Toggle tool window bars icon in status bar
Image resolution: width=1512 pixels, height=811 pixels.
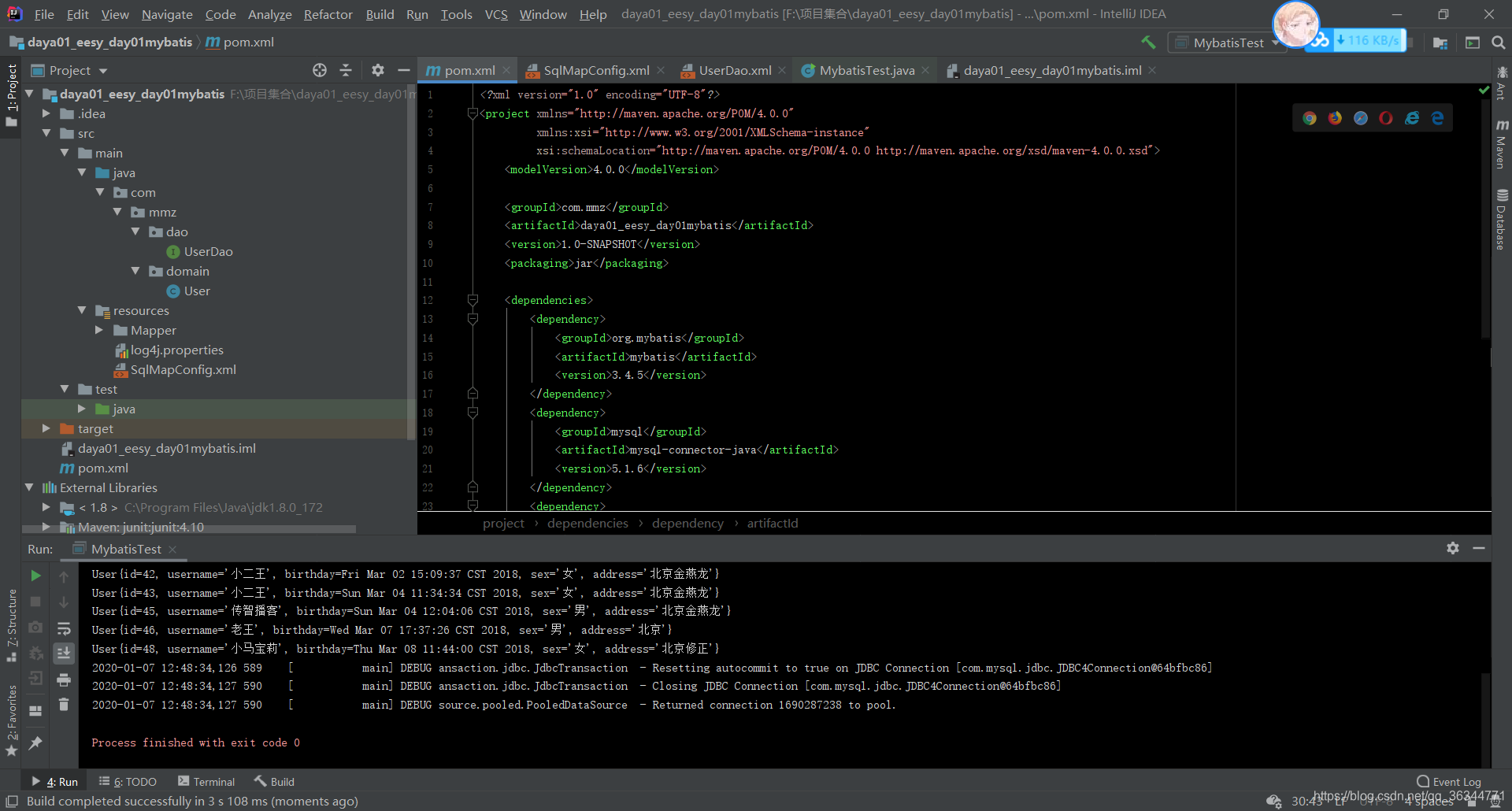tap(12, 801)
